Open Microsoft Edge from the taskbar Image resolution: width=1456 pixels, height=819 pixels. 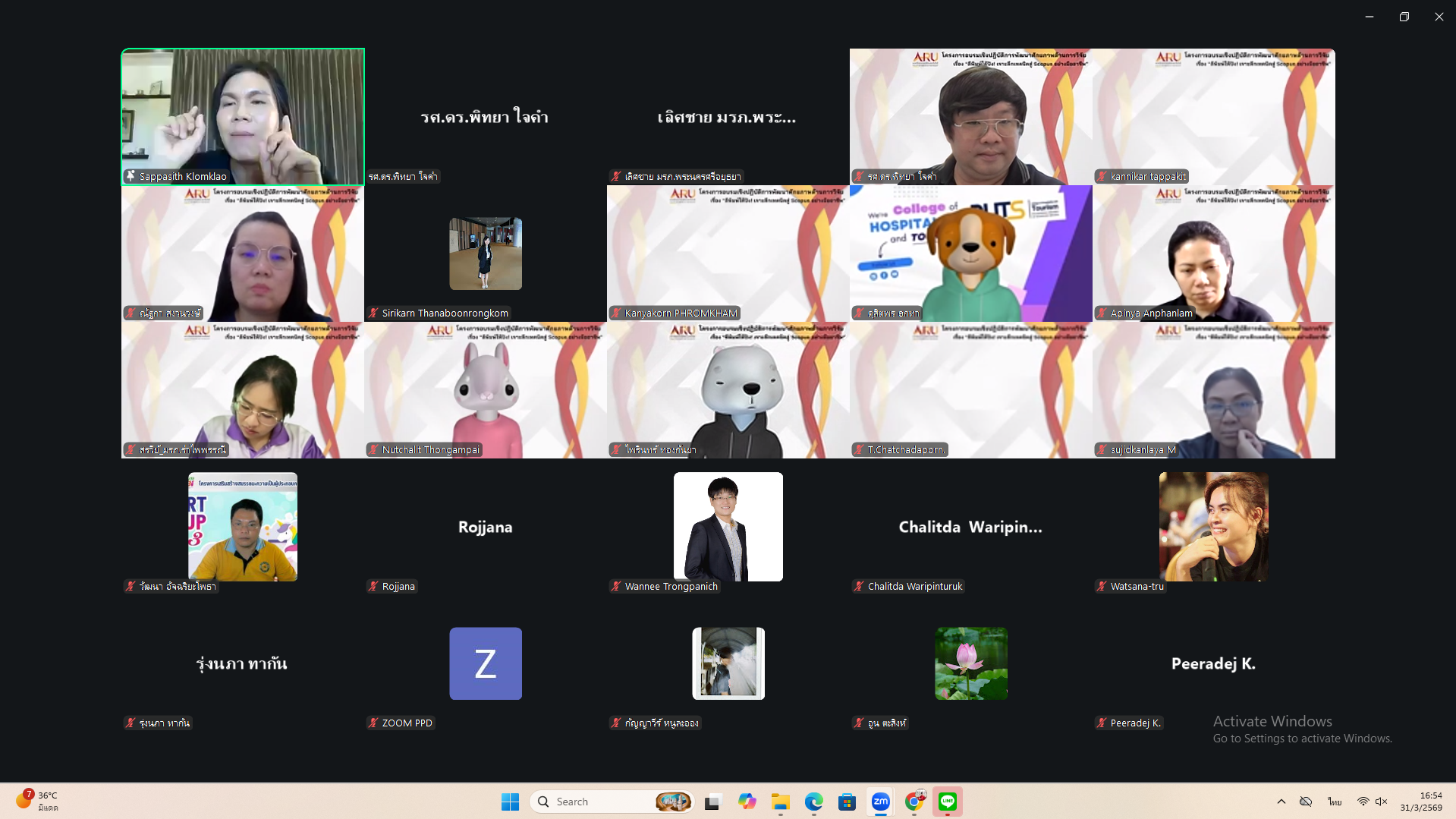point(813,802)
